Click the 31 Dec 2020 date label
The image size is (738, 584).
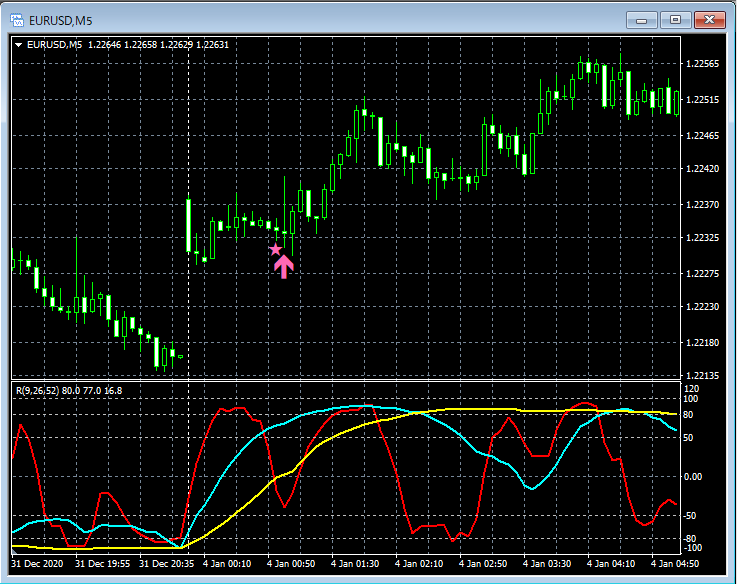click(40, 564)
